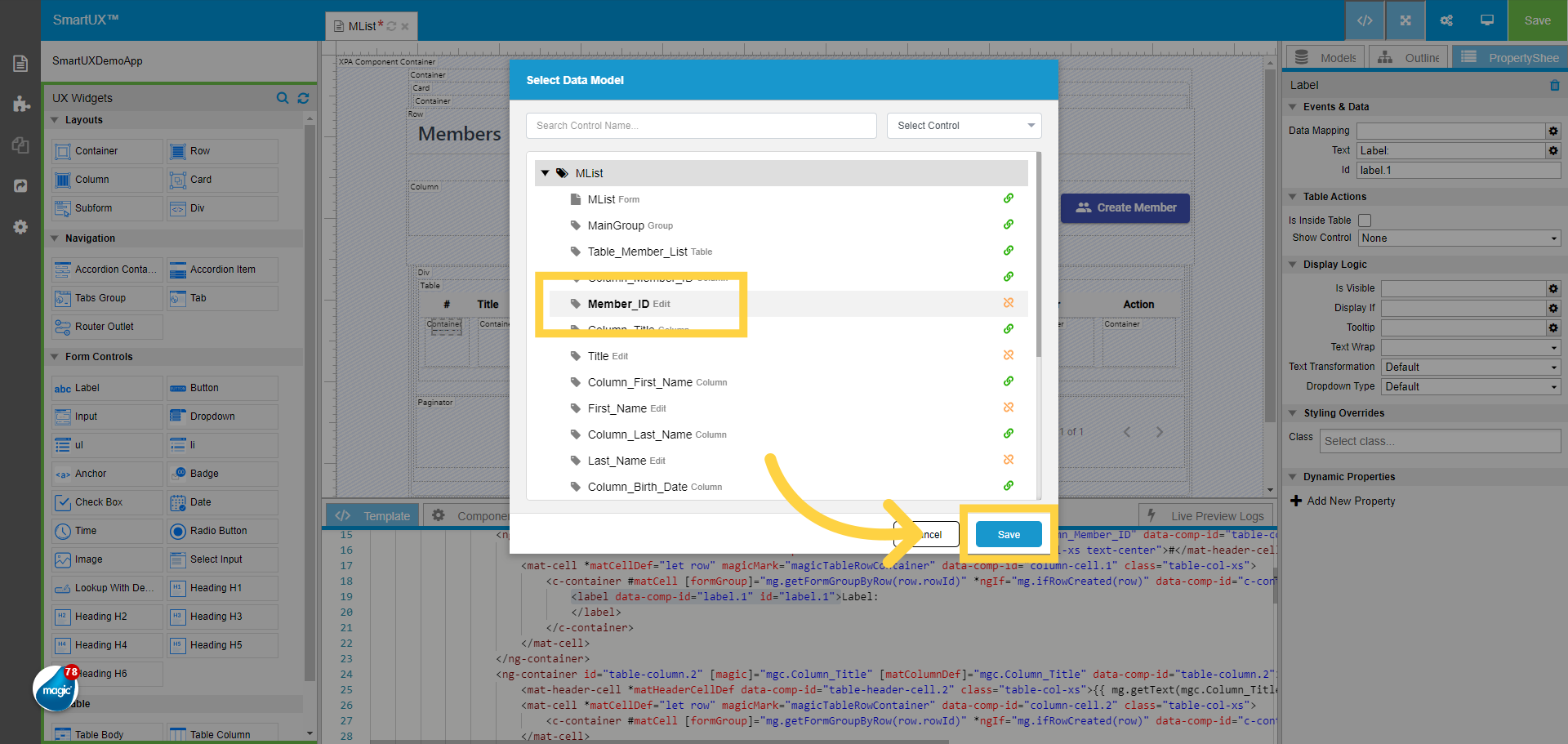
Task: Open settings via the gears icon near Save
Action: coord(1445,20)
